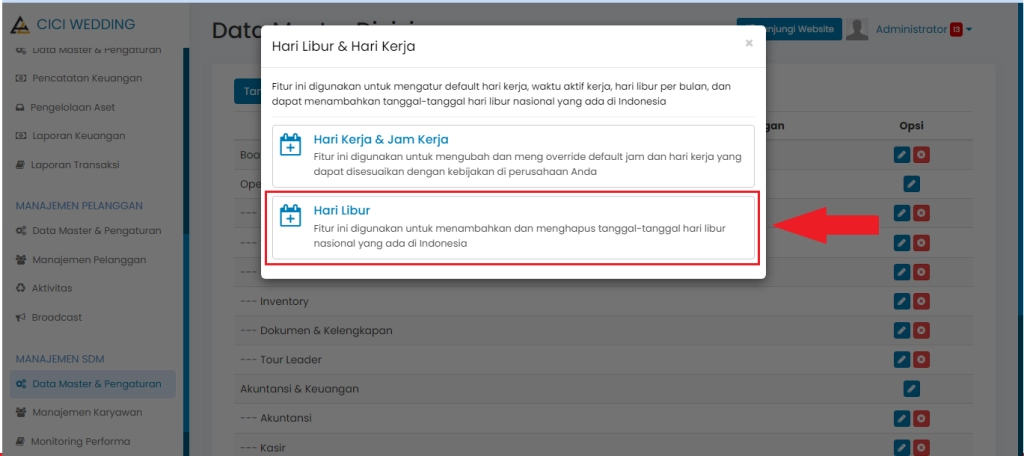
Task: Click the CICI WEDDING logo icon
Action: 21,25
